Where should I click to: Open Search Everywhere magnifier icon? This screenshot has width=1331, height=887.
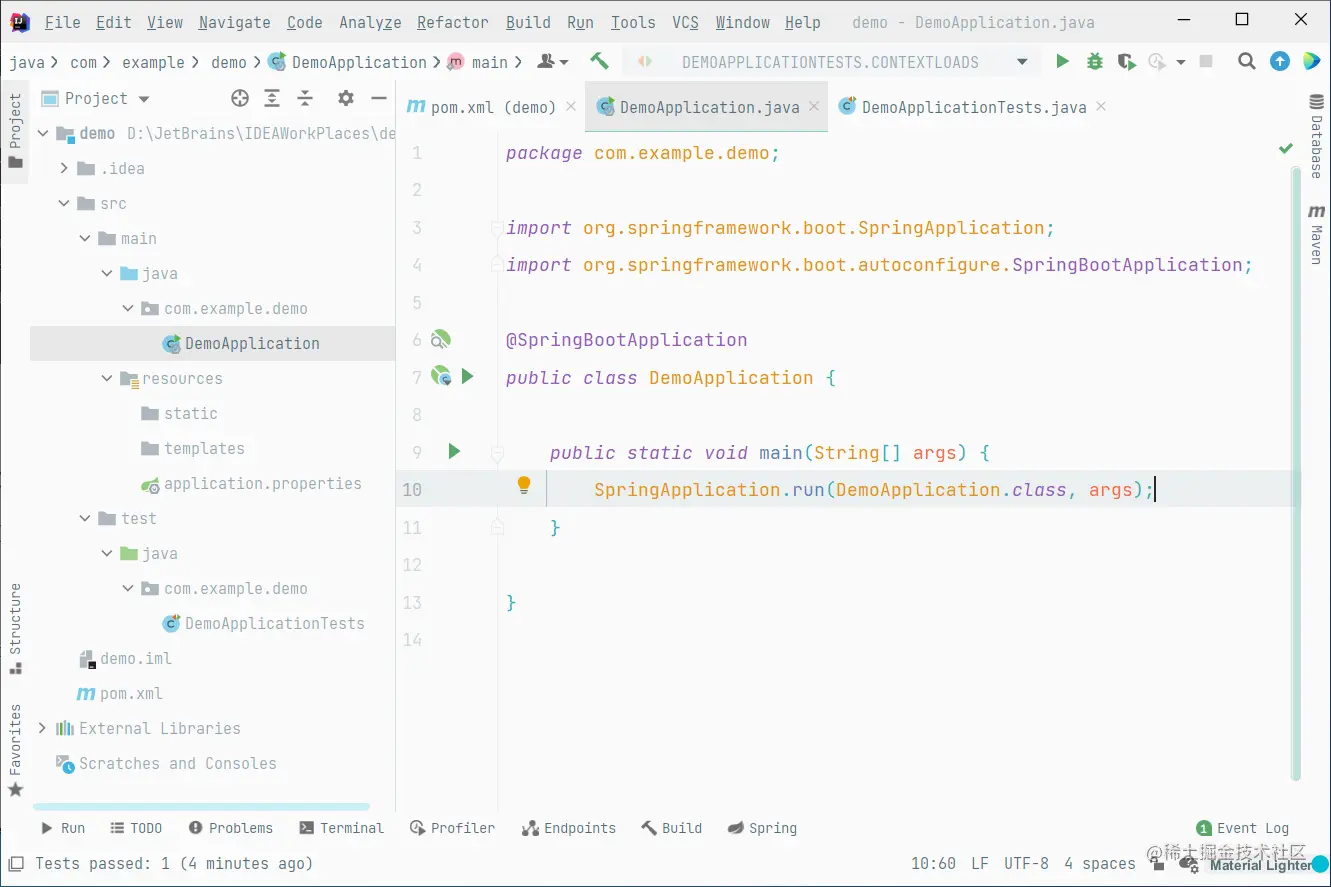(1247, 62)
